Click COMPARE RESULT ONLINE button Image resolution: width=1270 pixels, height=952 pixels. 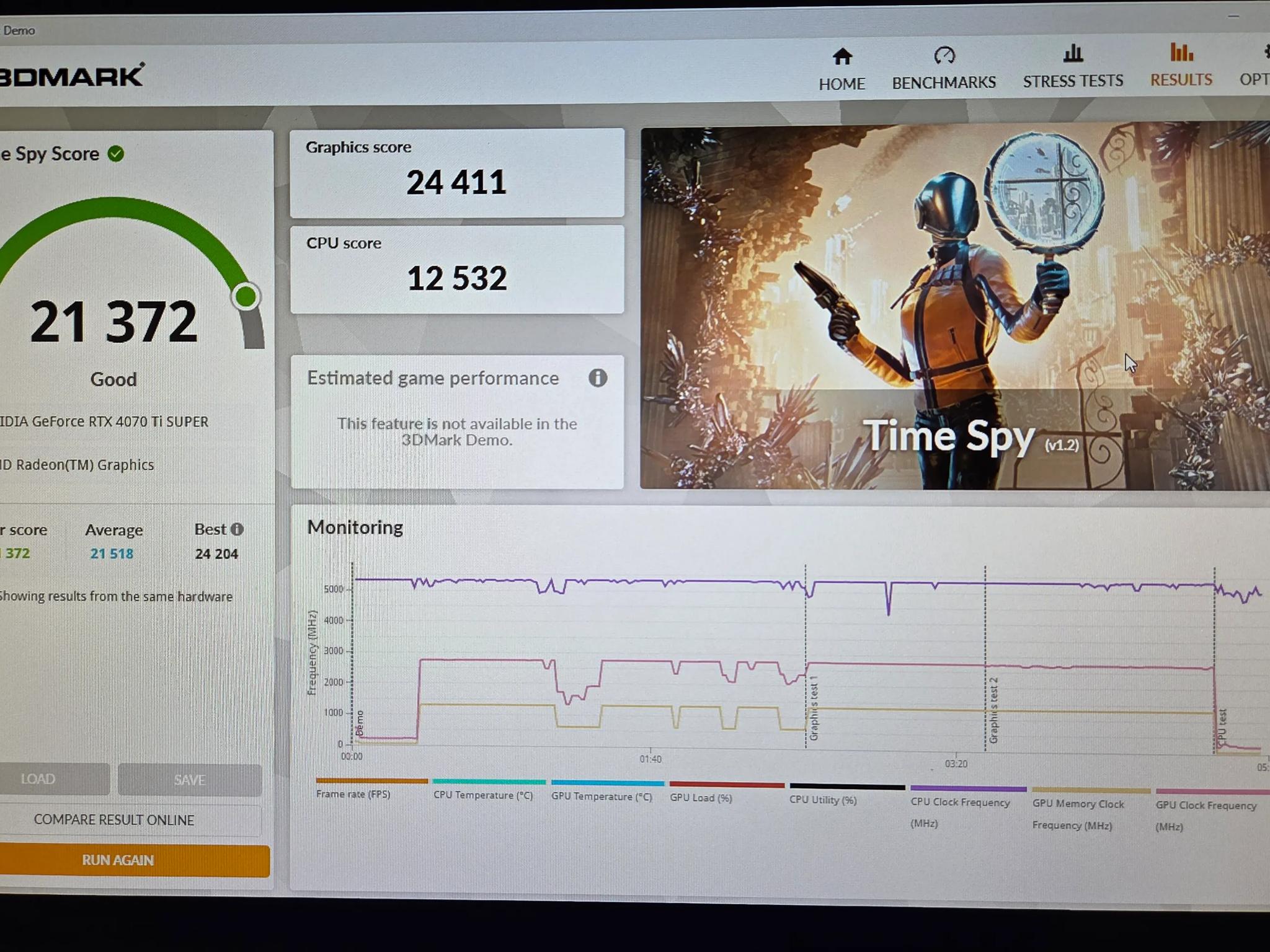coord(114,820)
